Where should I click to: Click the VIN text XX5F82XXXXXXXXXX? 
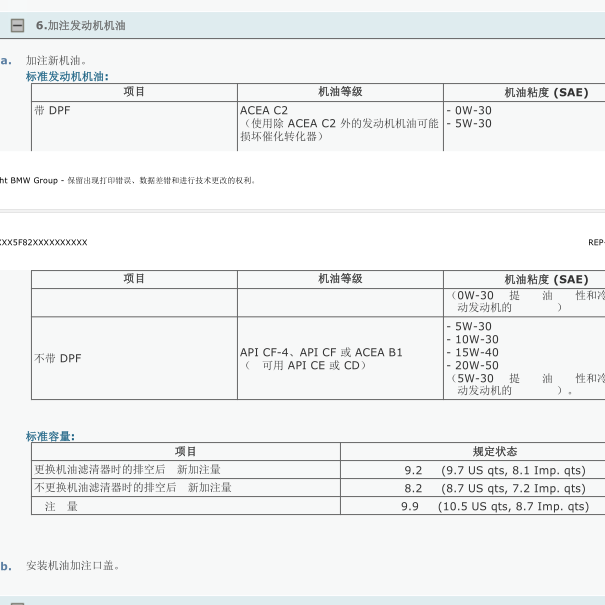[x=44, y=242]
